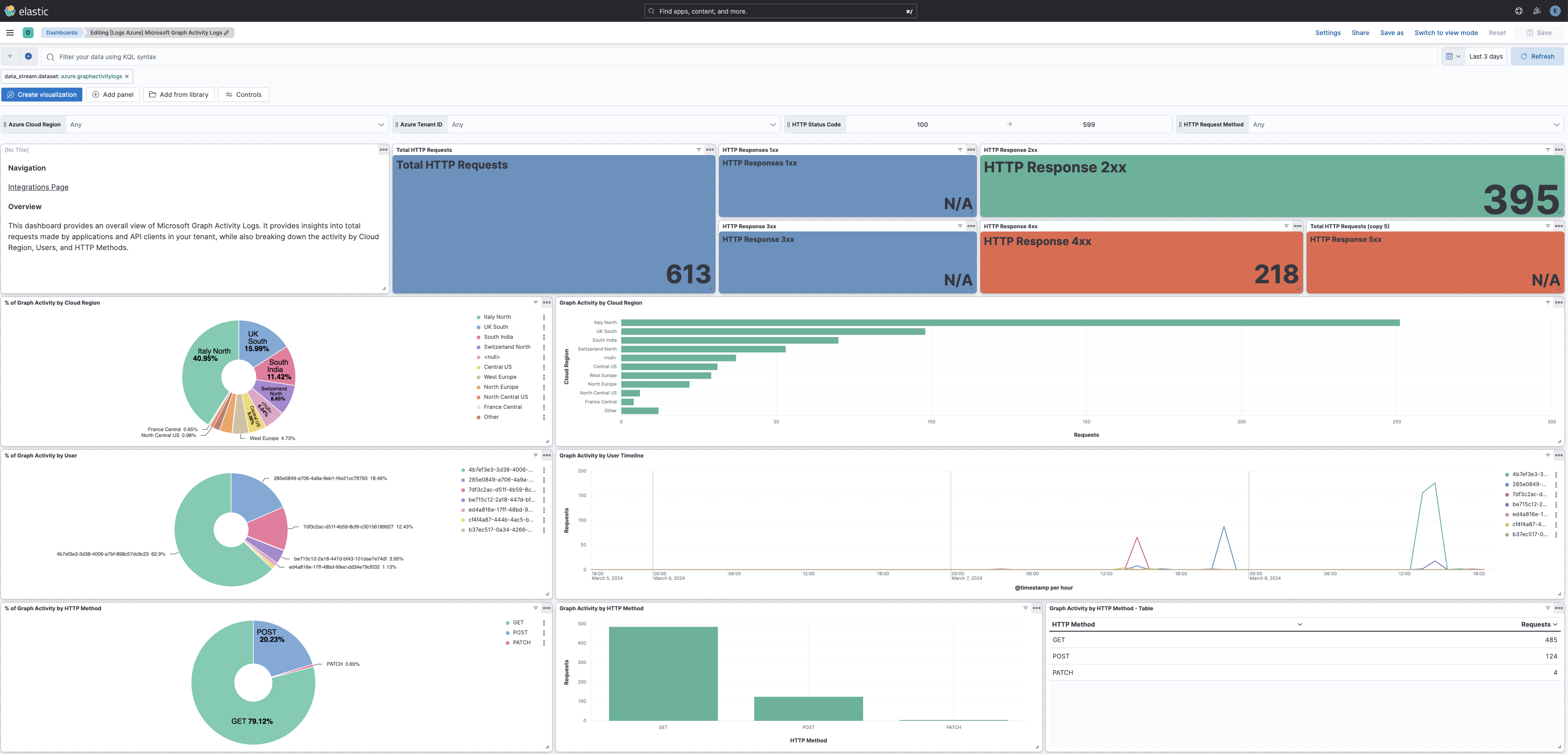Click the add filter plus icon
This screenshot has width=1568, height=754.
tap(28, 56)
